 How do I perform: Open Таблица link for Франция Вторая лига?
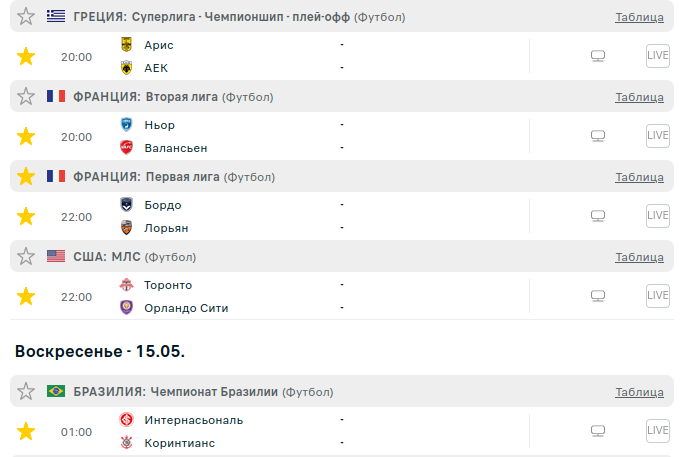tap(639, 97)
